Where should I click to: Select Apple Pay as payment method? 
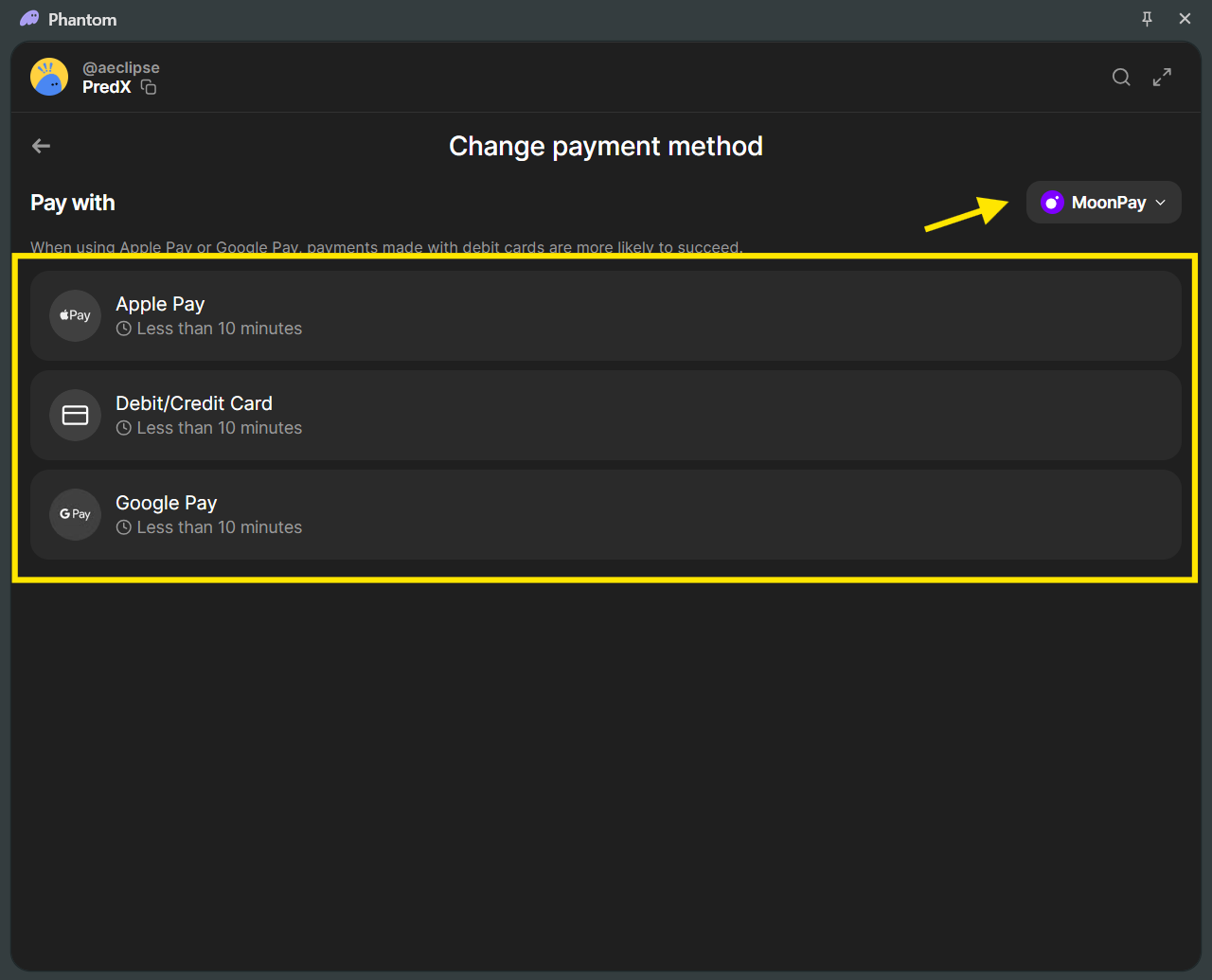click(606, 315)
